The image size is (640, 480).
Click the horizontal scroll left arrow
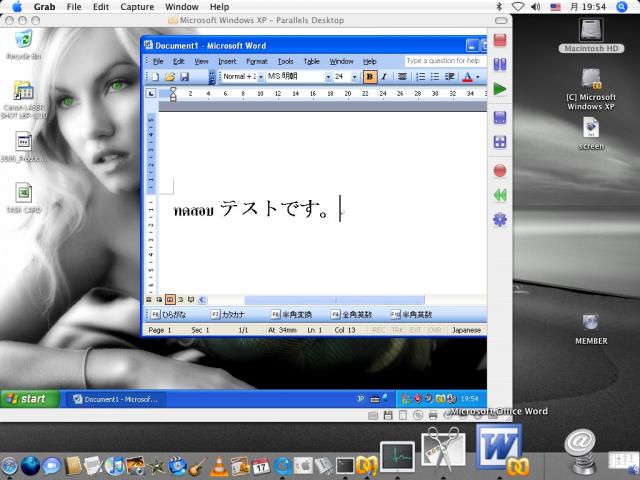pos(202,300)
